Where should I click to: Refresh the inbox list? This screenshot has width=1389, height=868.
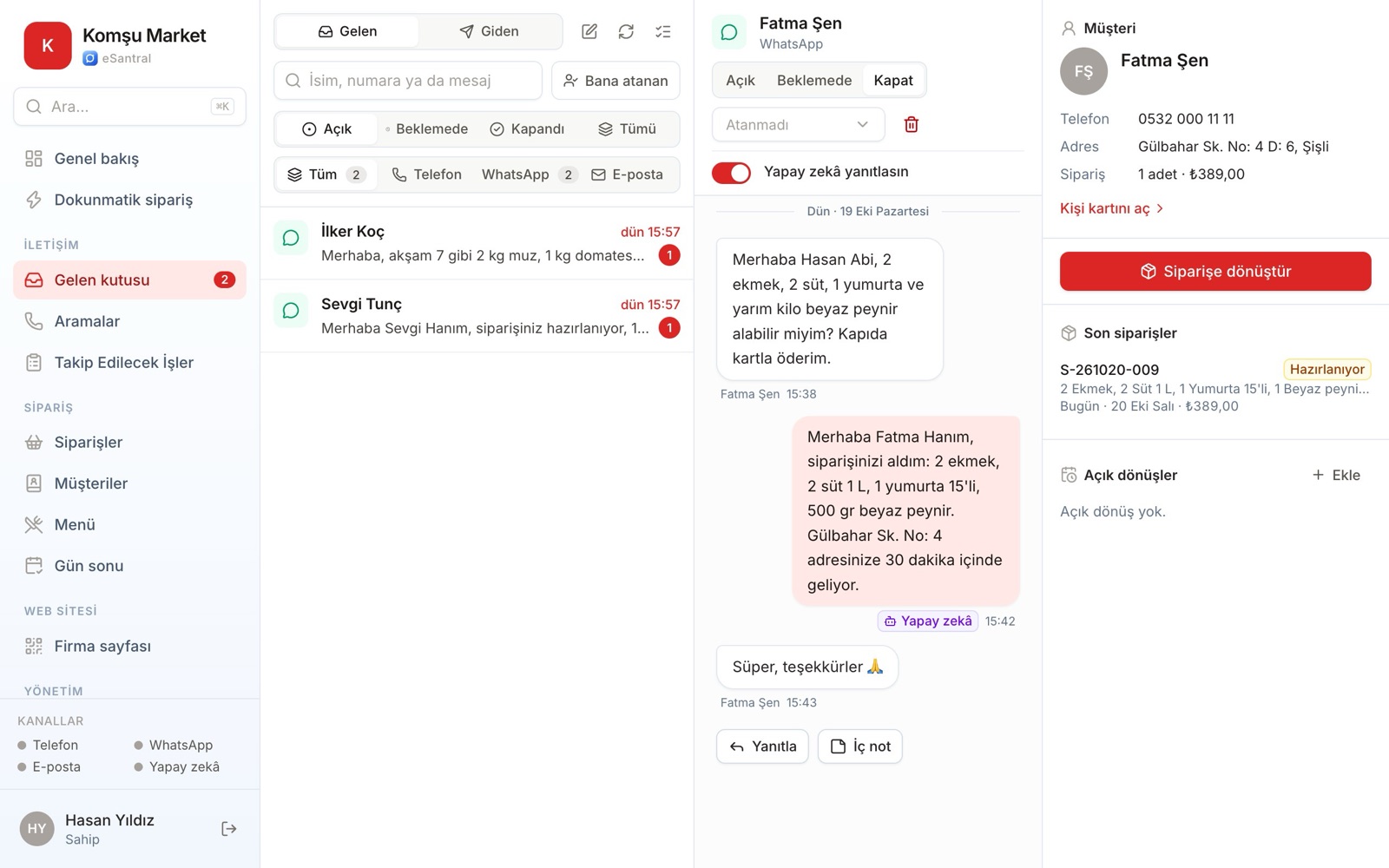point(626,31)
